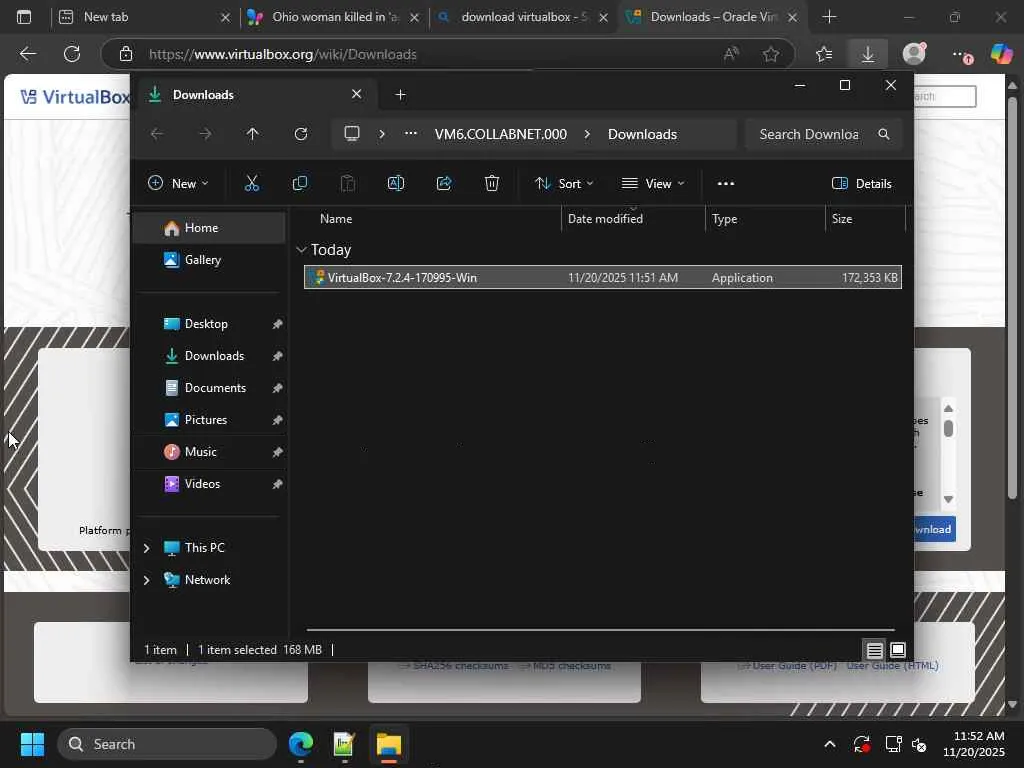1024x768 pixels.
Task: Click the VM6.COLLABNET.000 breadcrumb
Action: tap(501, 134)
